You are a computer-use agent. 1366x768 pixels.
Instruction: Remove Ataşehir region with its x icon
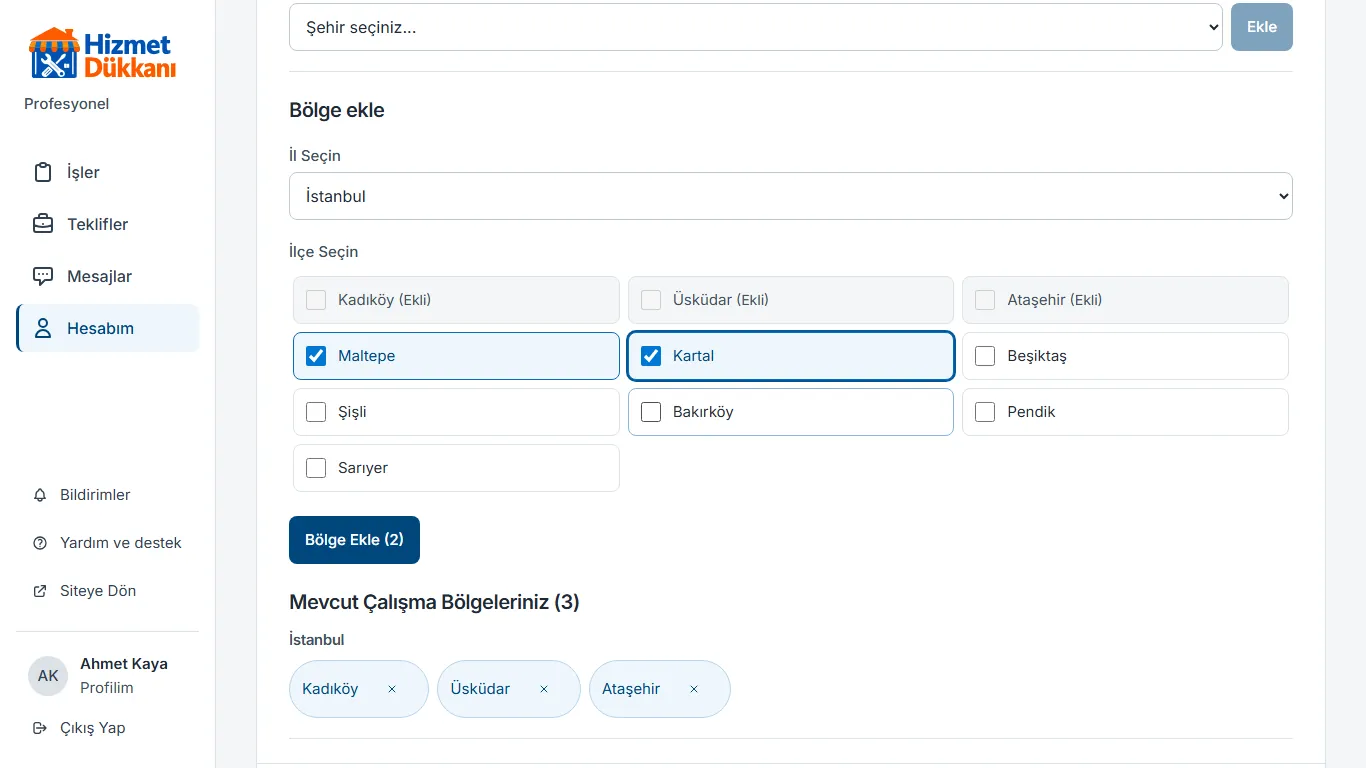point(694,689)
